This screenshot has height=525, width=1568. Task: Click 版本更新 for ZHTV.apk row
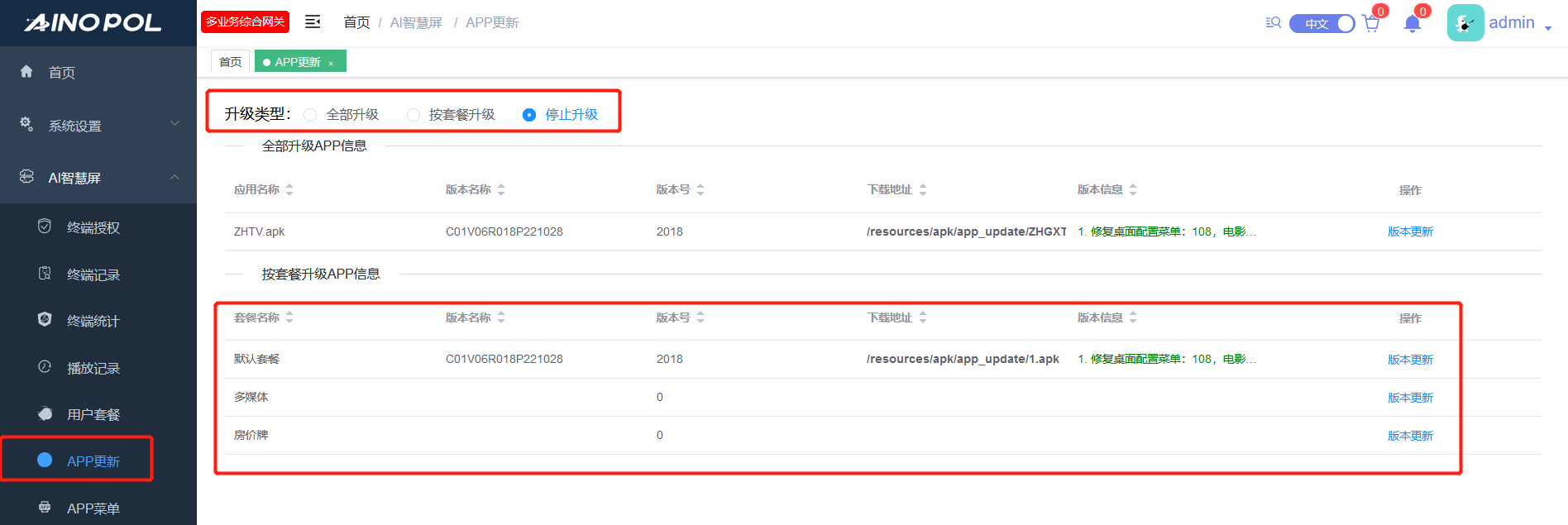(1410, 231)
